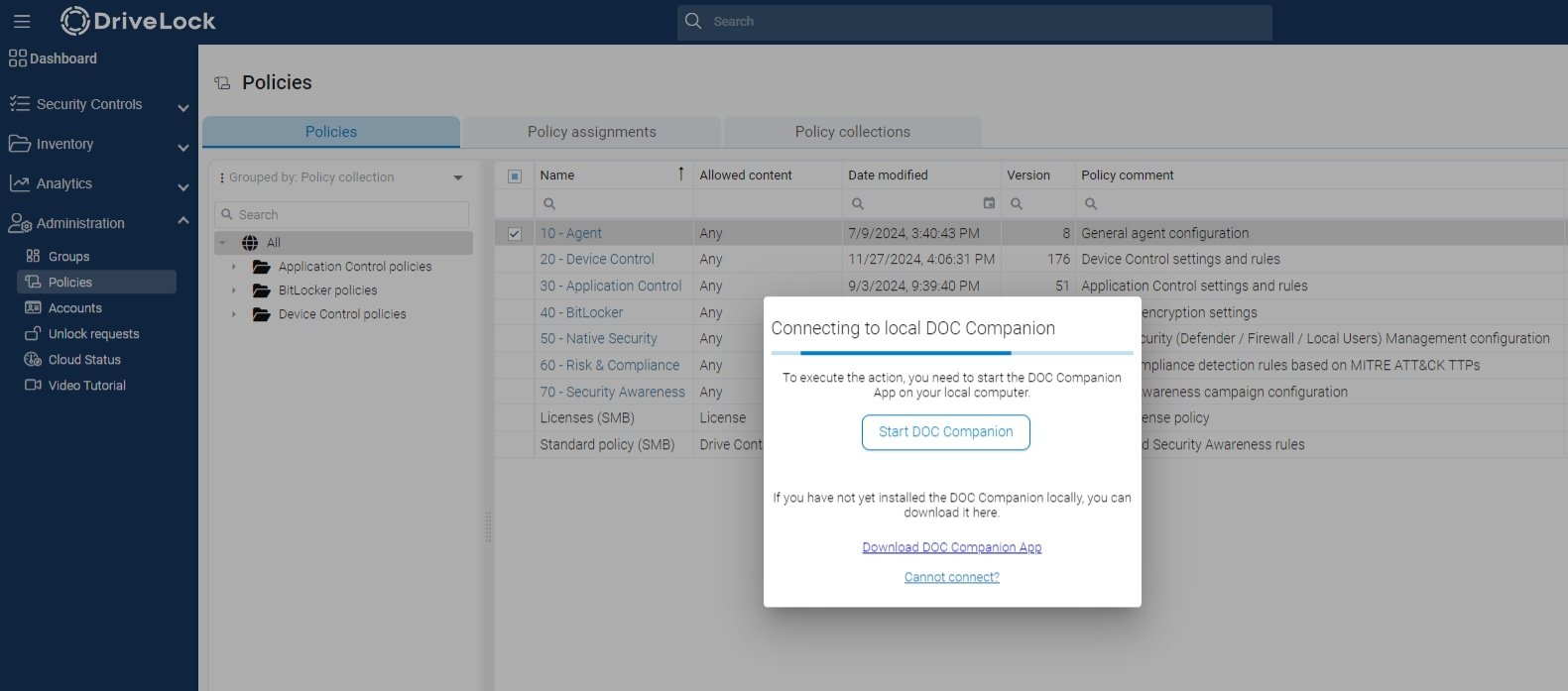Screen dimensions: 1568x691
Task: Select the All node in the tree
Action: point(343,243)
